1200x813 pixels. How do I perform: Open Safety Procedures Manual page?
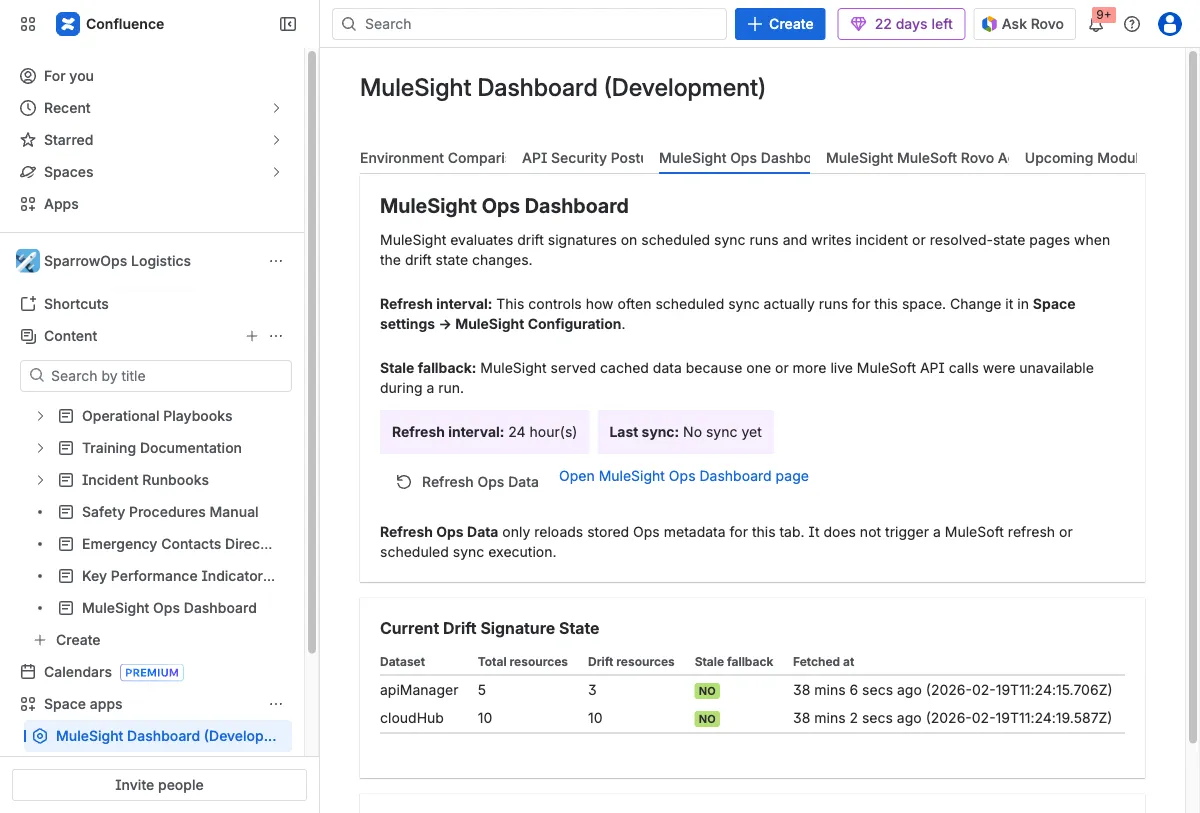click(170, 512)
